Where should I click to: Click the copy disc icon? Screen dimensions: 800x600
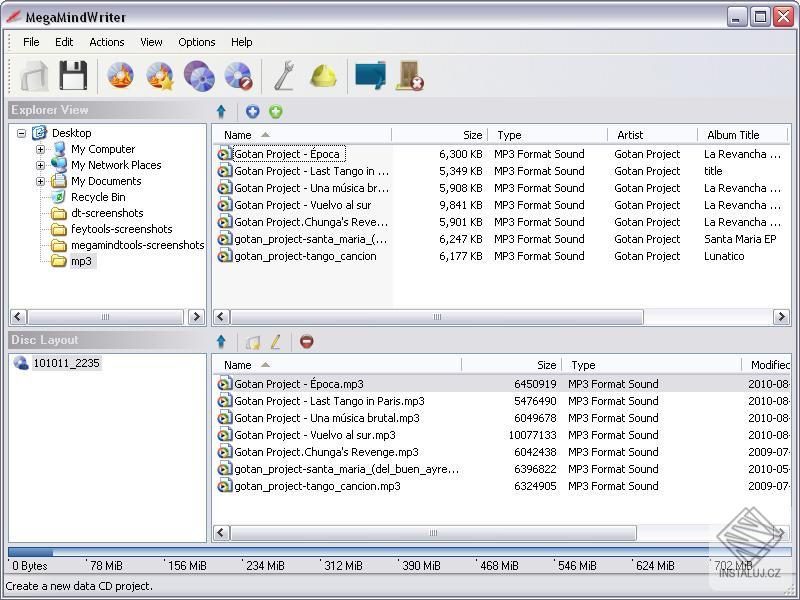199,76
